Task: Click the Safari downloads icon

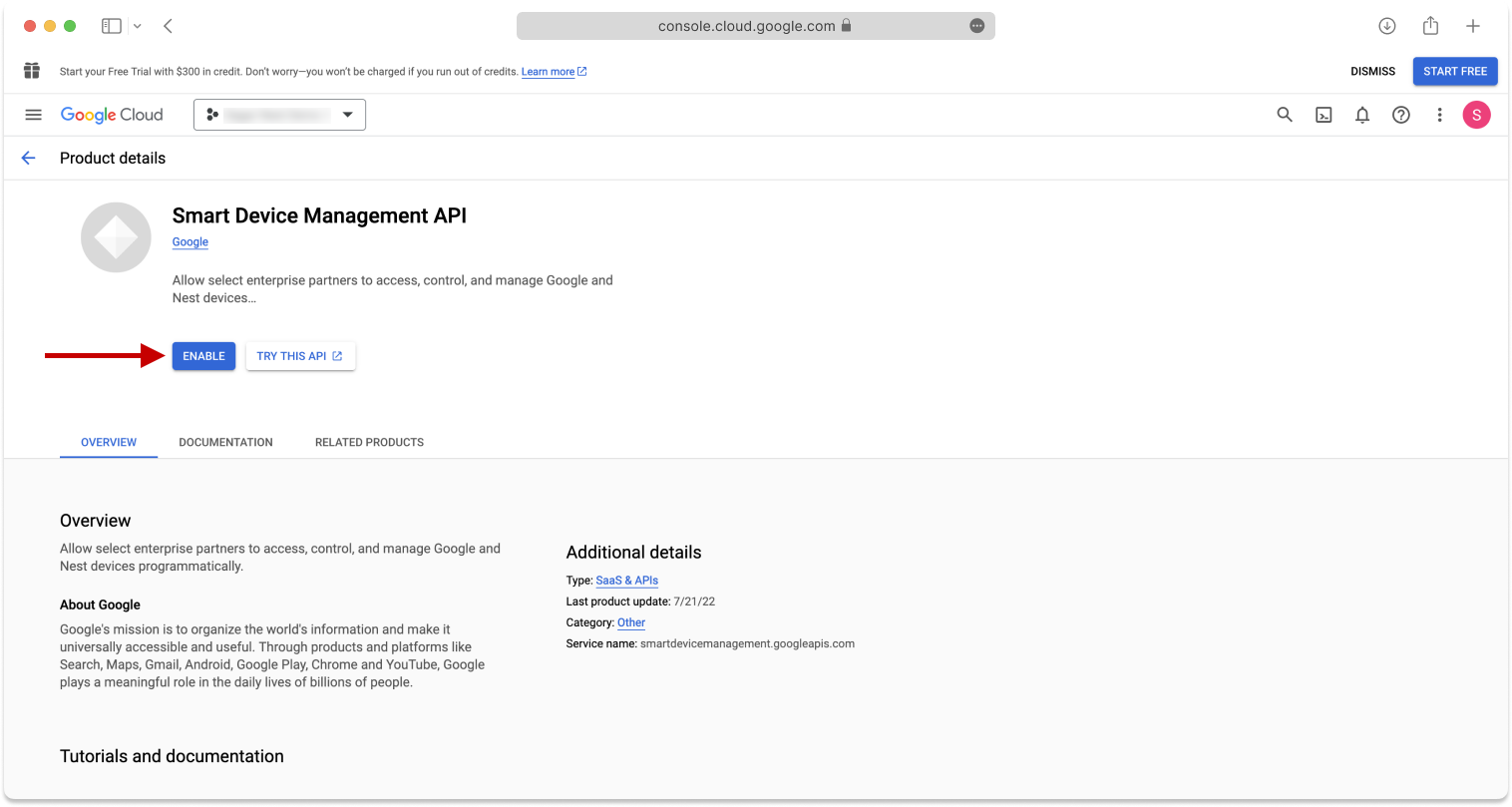Action: [x=1386, y=25]
